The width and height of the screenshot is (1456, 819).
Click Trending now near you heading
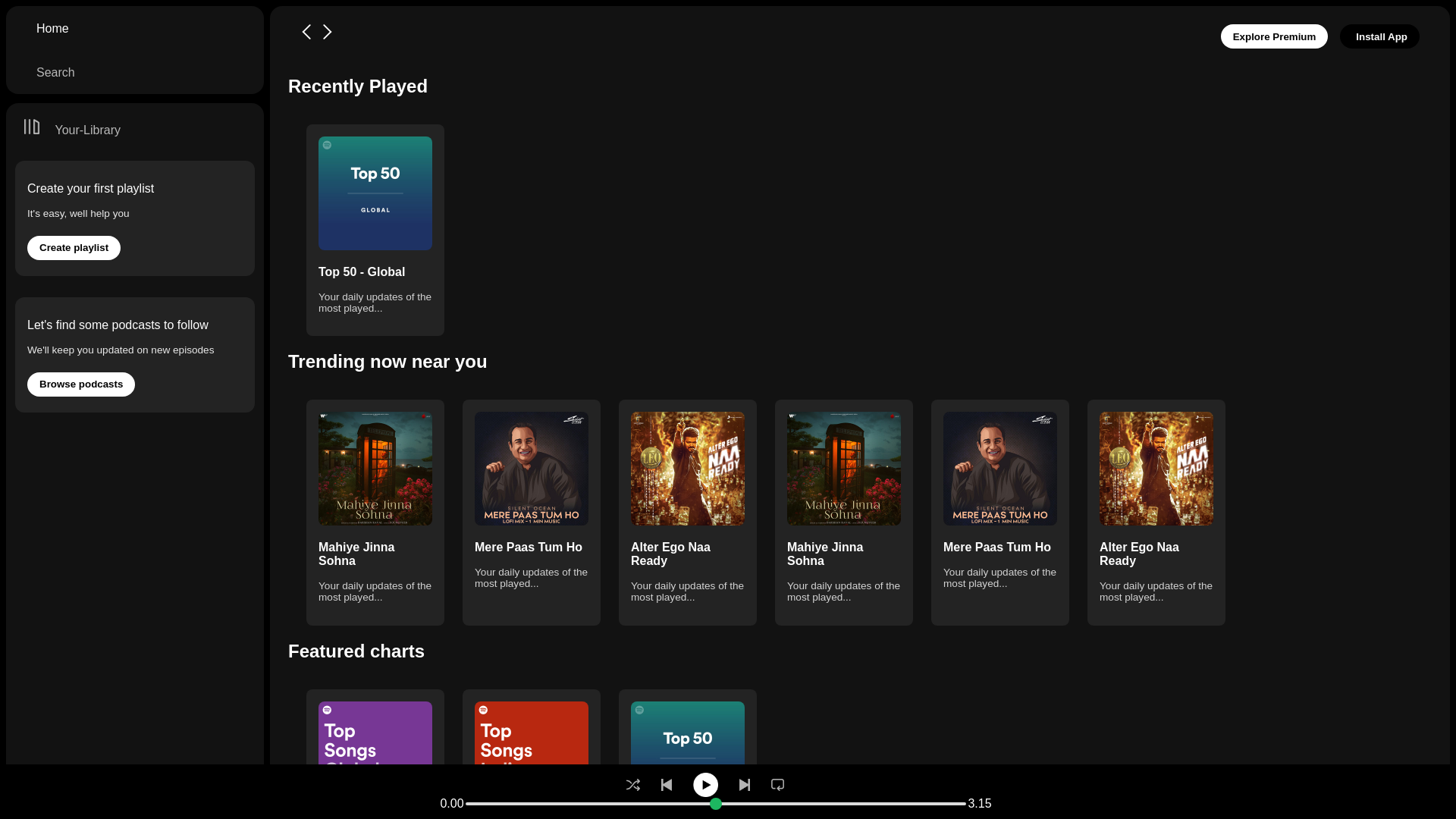388,362
